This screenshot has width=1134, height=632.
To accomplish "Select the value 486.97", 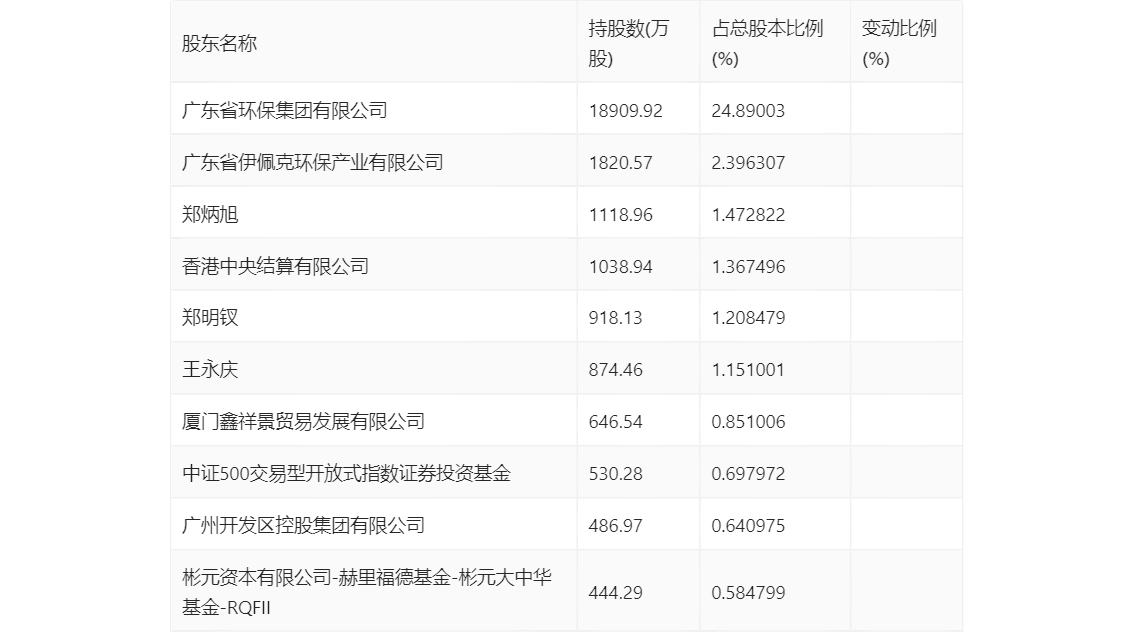I will click(615, 526).
